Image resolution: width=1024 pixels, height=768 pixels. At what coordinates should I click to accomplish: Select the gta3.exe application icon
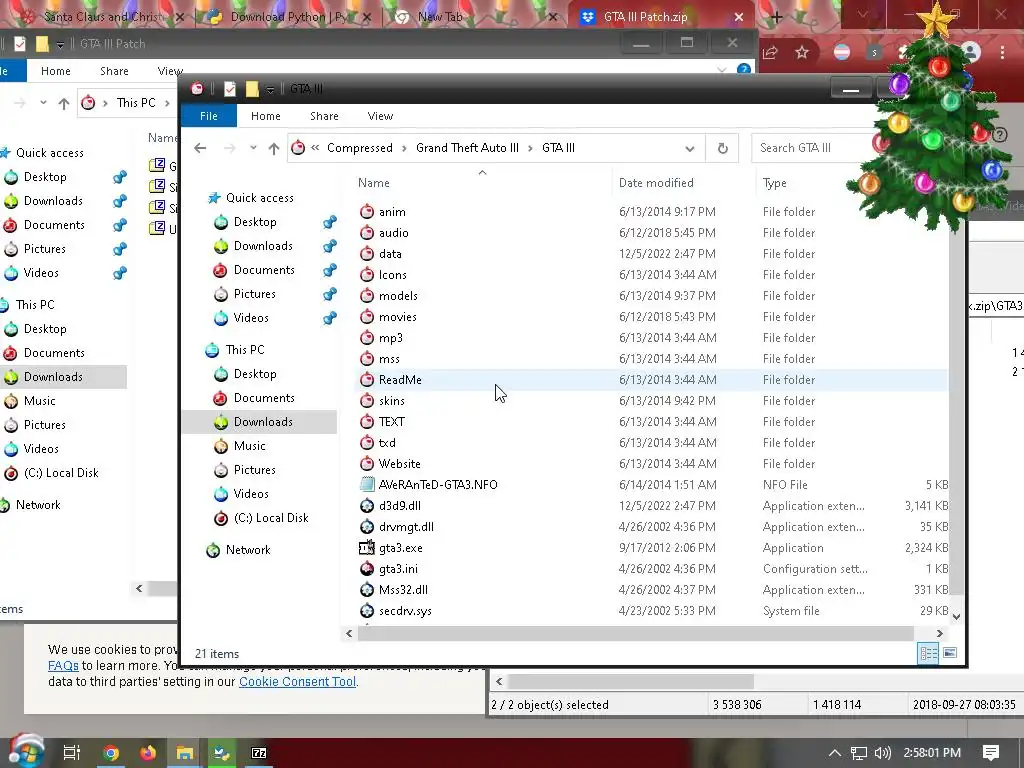(x=367, y=547)
